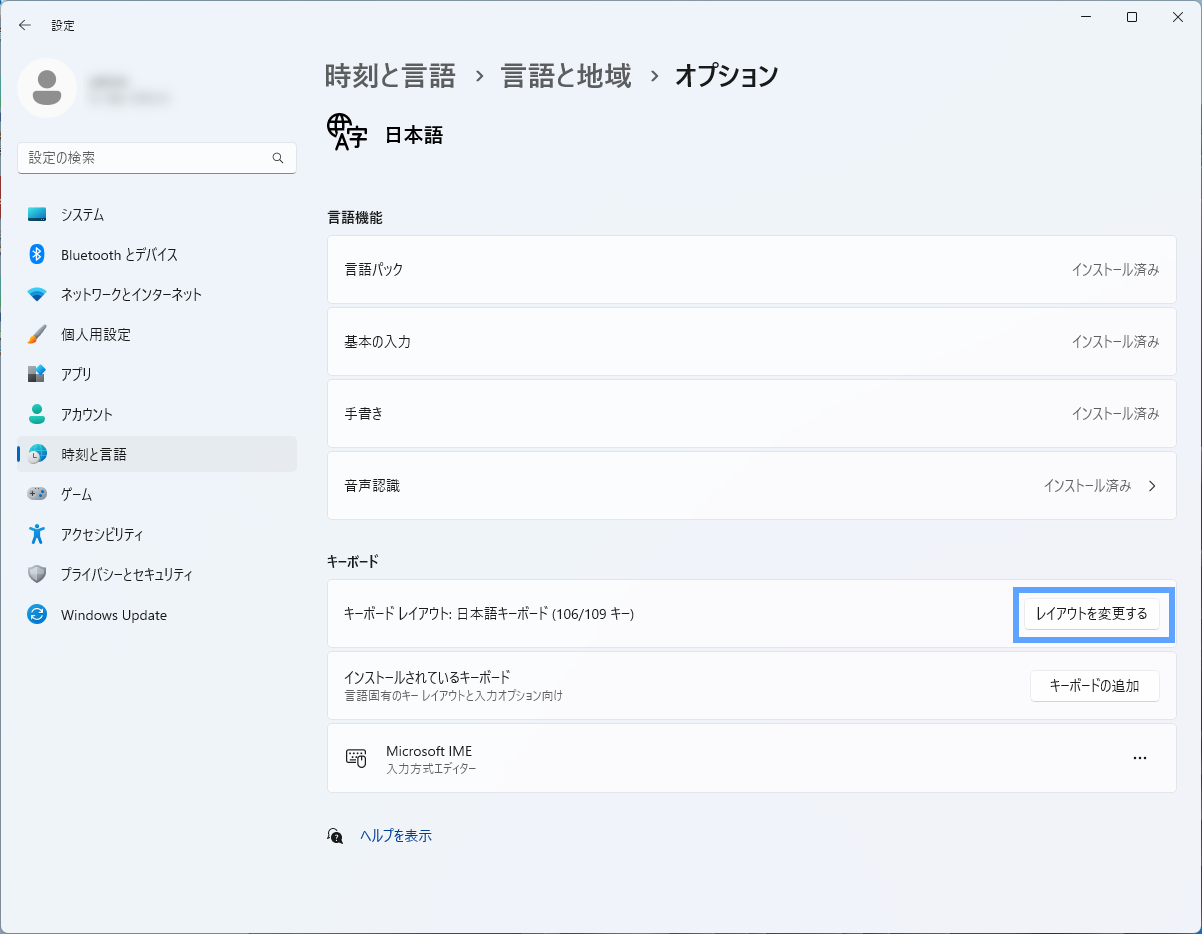
Task: Open Bluetooth とデバイス settings
Action: (157, 255)
